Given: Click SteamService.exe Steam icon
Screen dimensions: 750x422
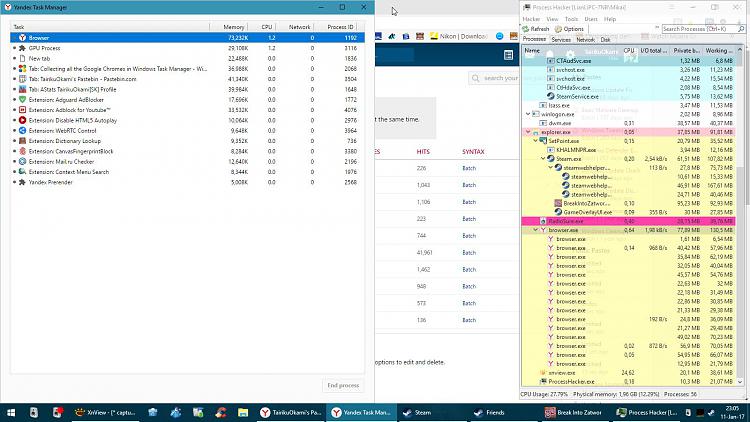Looking at the screenshot, I should click(x=551, y=96).
